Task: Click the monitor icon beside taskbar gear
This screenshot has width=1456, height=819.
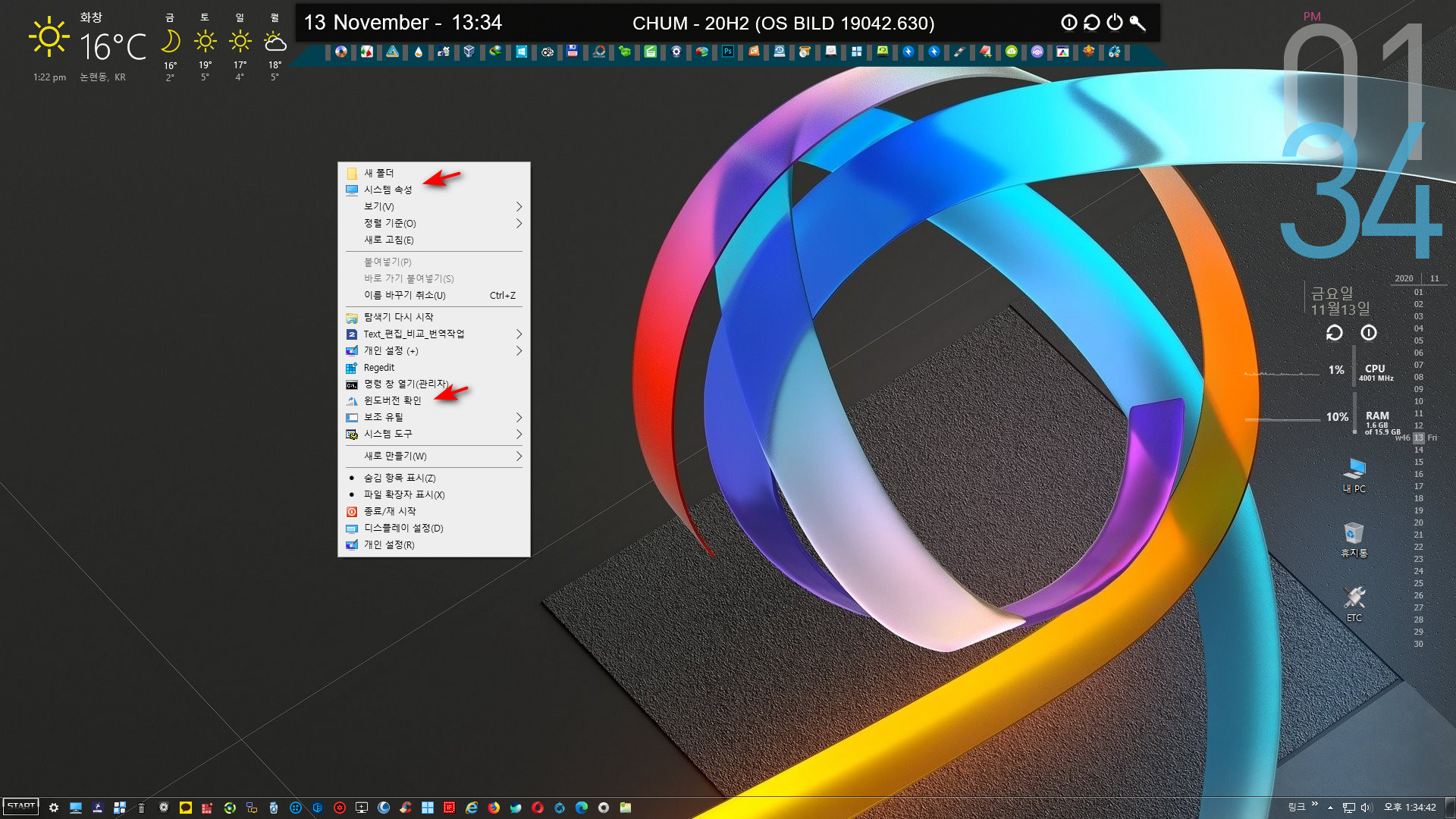Action: 76,808
